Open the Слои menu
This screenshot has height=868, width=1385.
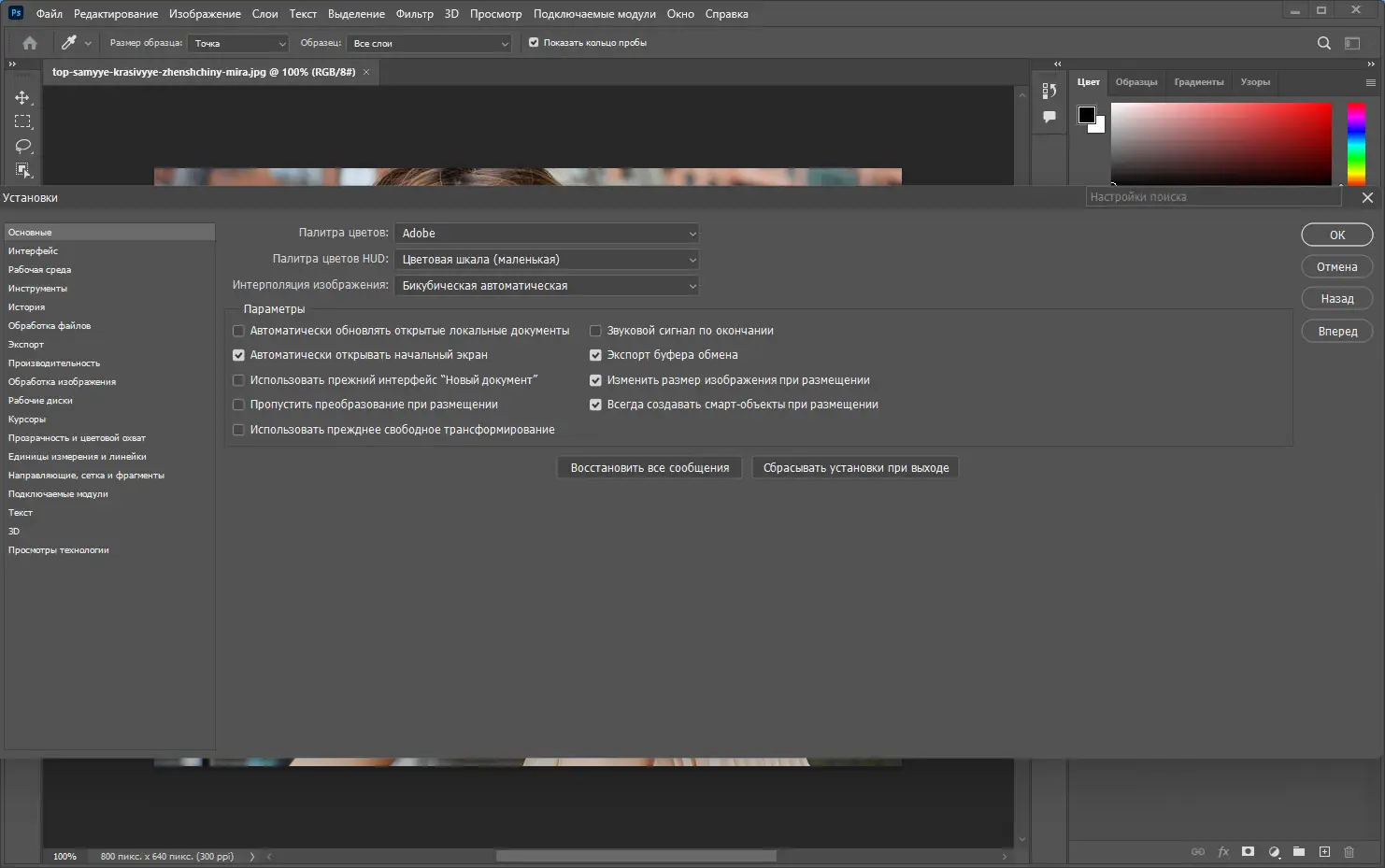pyautogui.click(x=265, y=14)
